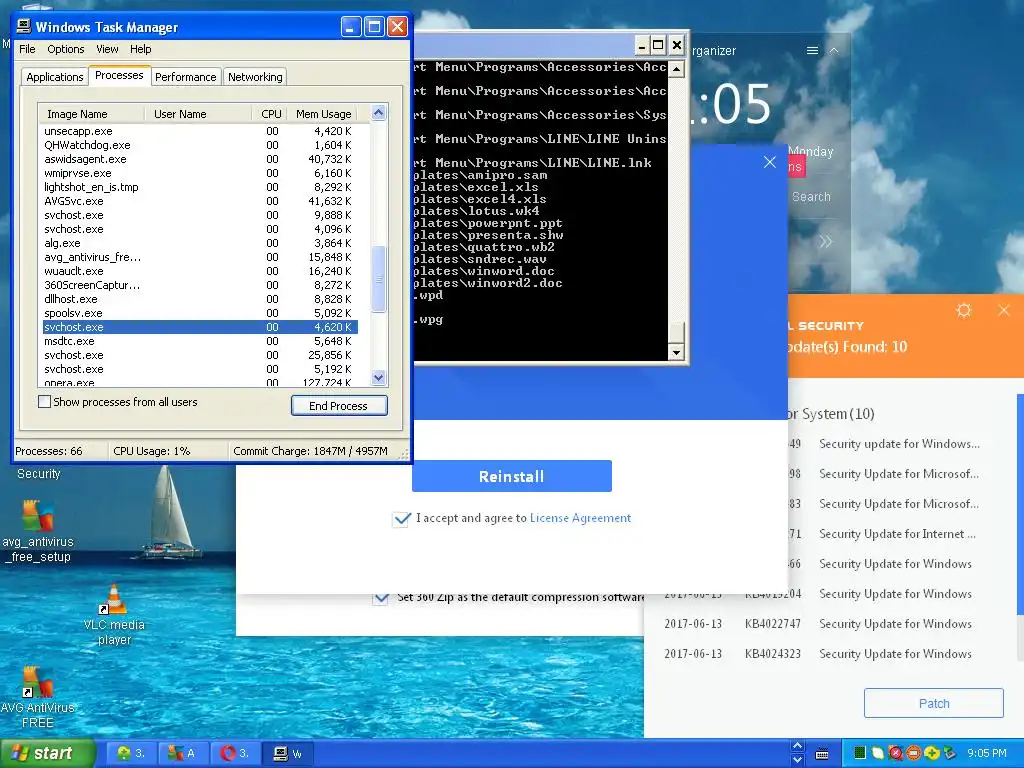Uncheck 'Set 360 Zip as the default' checkbox
The image size is (1024, 768).
(381, 597)
